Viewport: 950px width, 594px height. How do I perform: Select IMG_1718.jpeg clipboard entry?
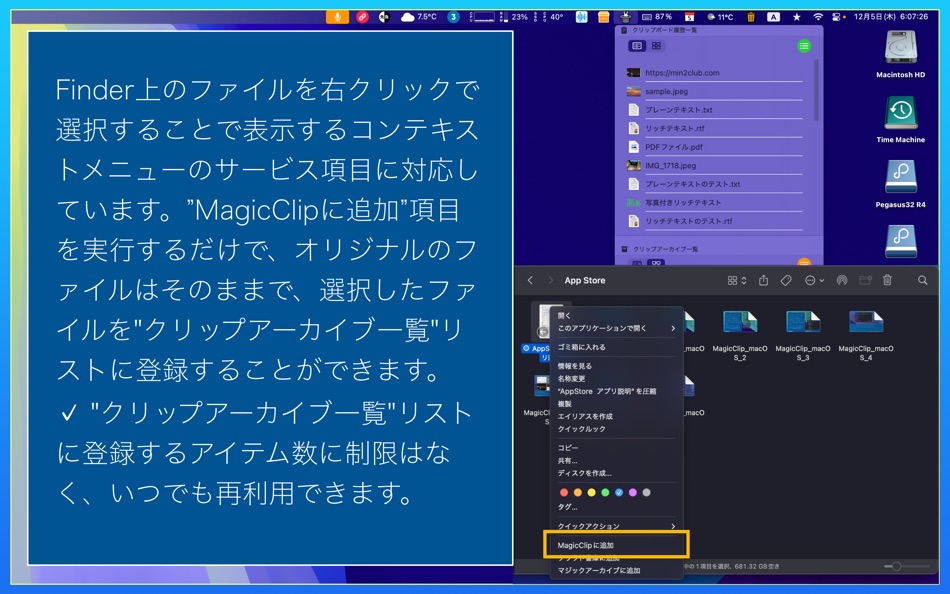[715, 165]
